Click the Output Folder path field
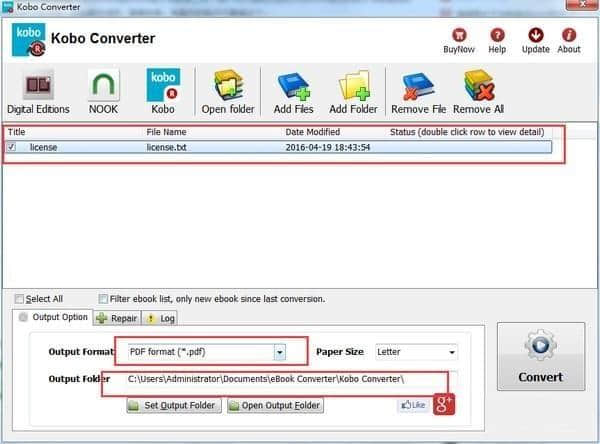The image size is (600, 444). (291, 379)
